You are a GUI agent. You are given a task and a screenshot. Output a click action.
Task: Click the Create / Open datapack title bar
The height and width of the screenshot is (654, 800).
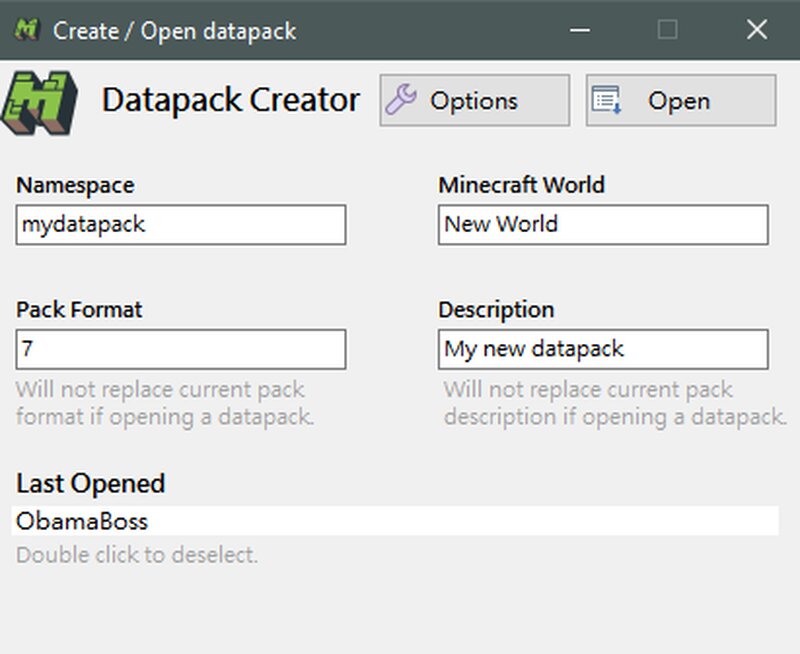(x=175, y=31)
